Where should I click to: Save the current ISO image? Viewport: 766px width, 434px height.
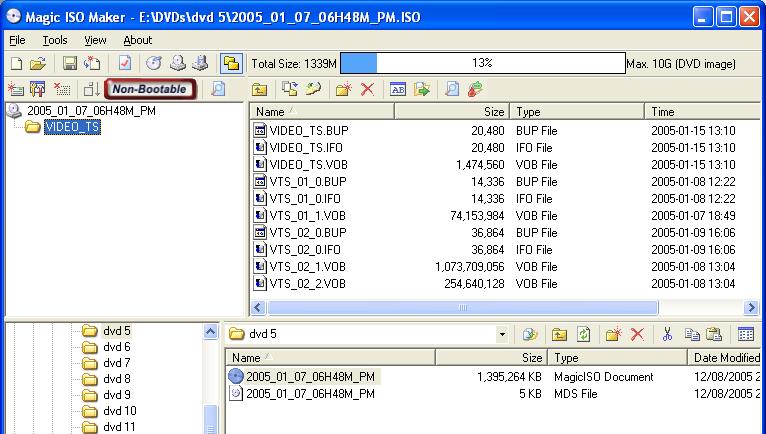point(70,64)
